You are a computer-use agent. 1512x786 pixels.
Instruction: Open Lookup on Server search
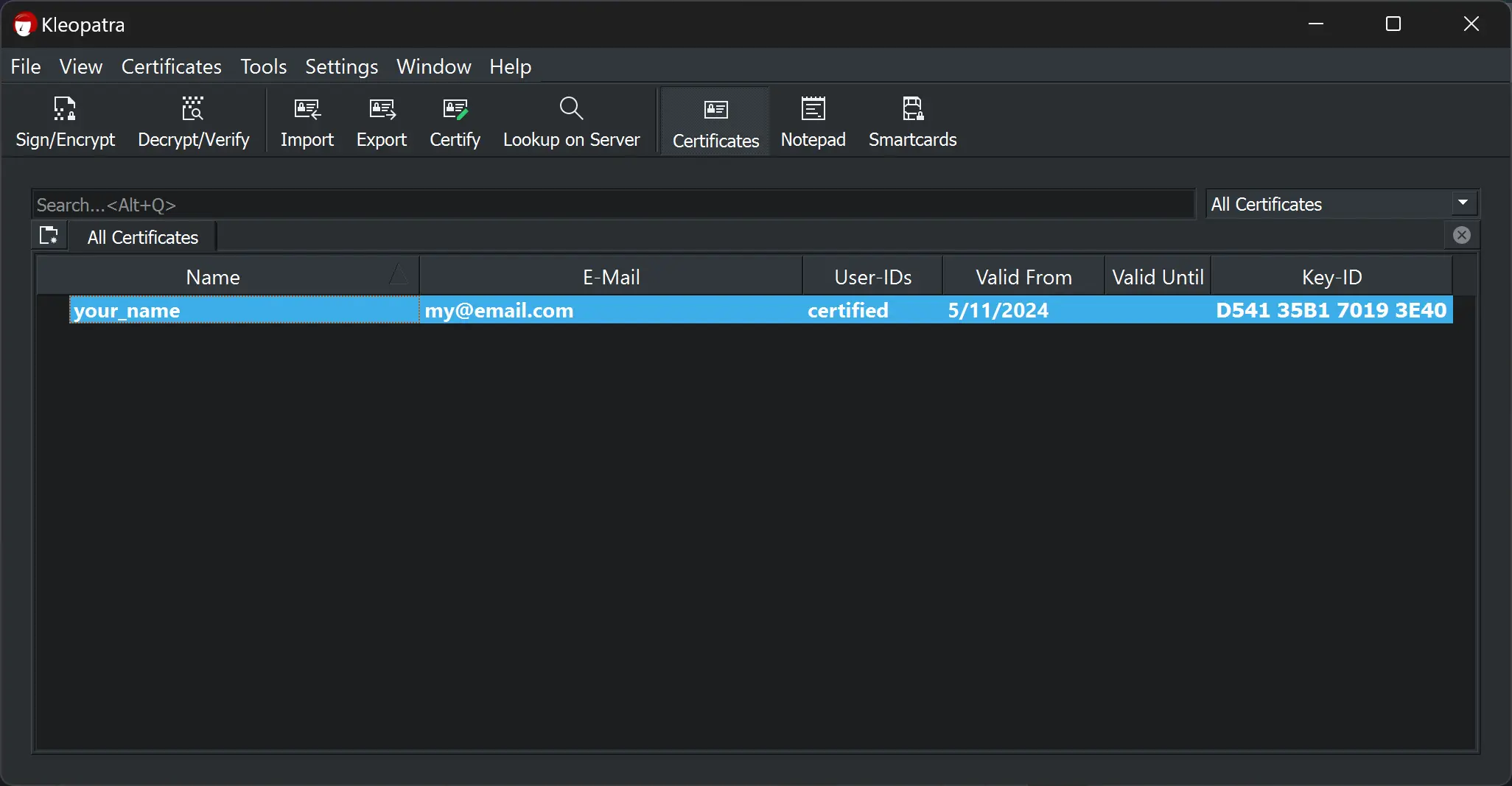click(x=571, y=122)
